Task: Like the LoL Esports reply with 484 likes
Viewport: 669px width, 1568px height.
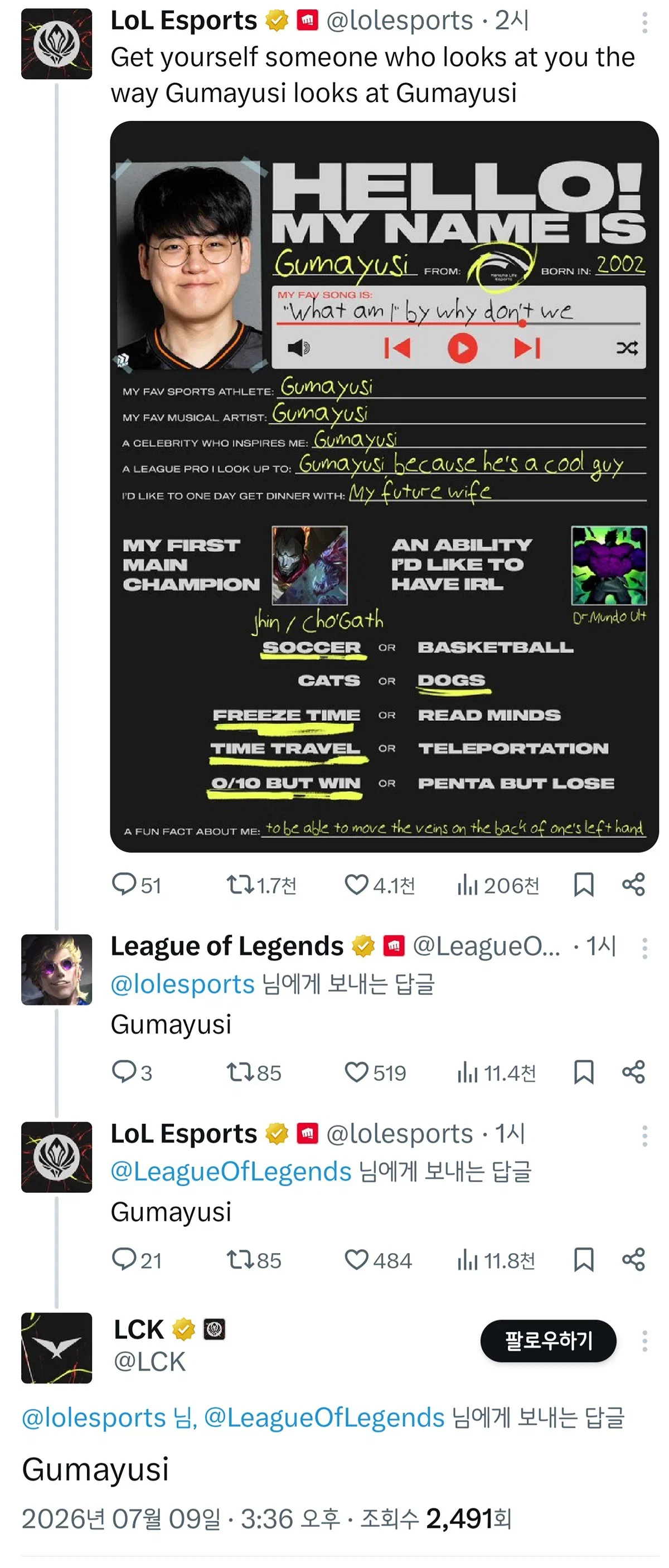Action: point(378,1260)
